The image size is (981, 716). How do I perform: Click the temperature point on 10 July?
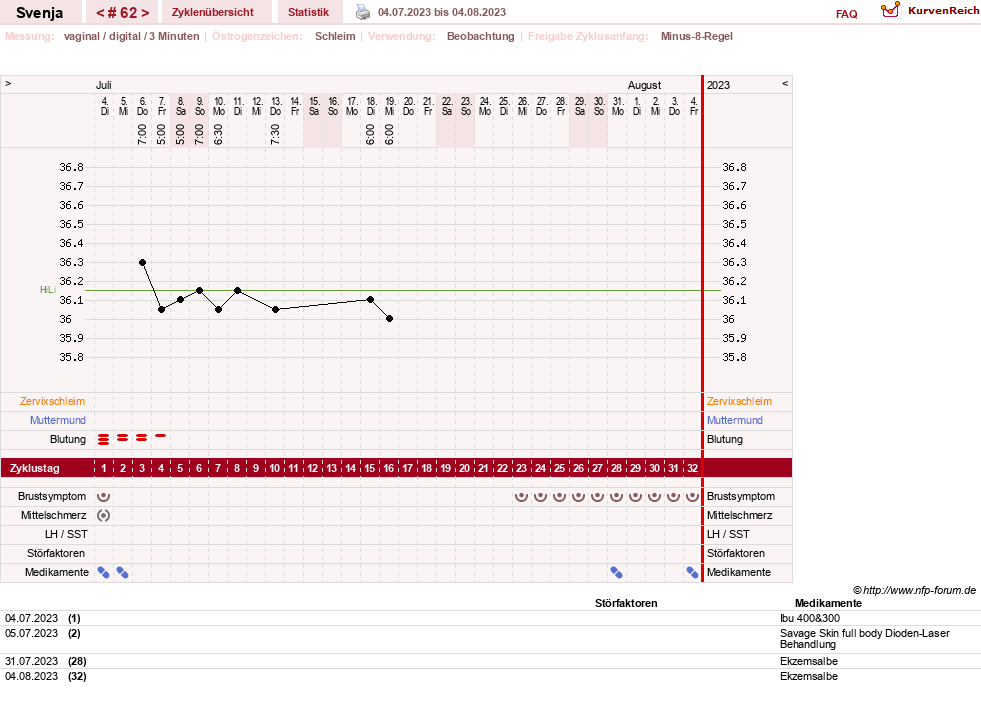click(x=218, y=309)
